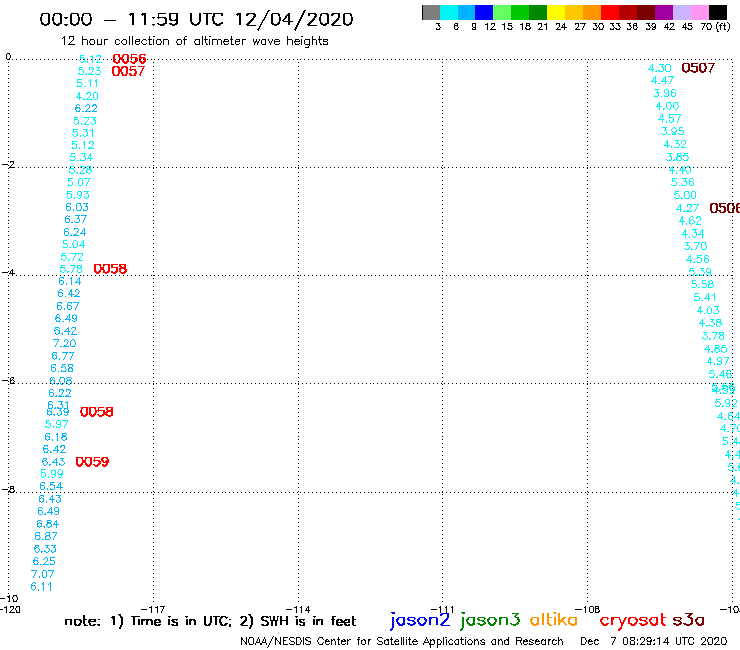Click the wave height value '6.58'
The height and width of the screenshot is (650, 740).
(62, 368)
